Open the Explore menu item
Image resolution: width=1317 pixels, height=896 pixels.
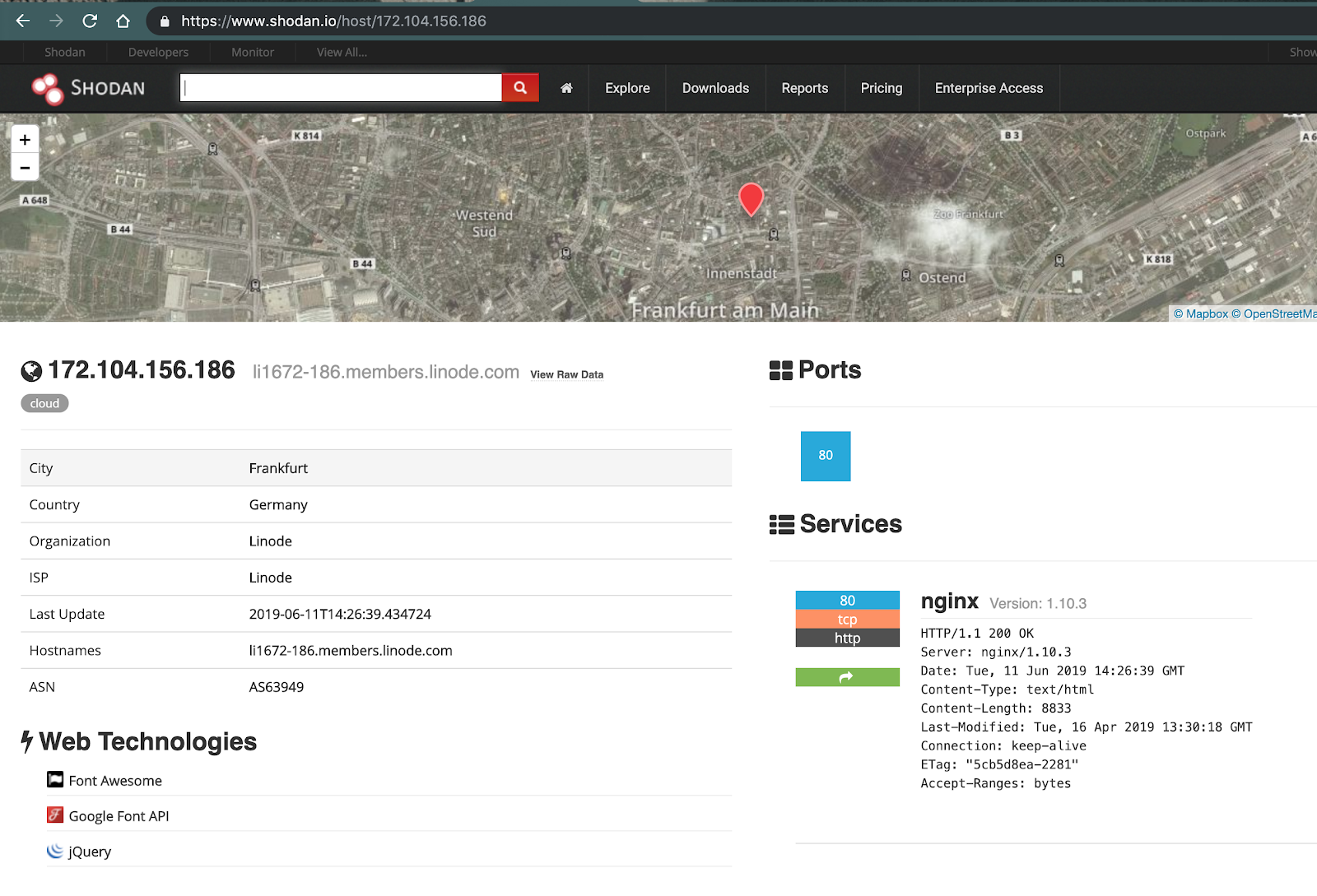click(x=627, y=88)
